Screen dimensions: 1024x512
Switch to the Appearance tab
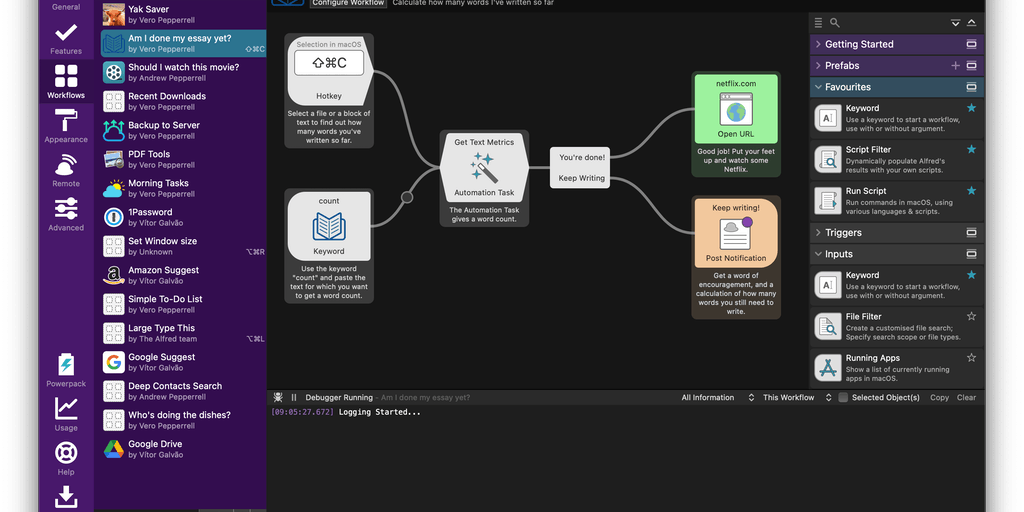pyautogui.click(x=66, y=127)
